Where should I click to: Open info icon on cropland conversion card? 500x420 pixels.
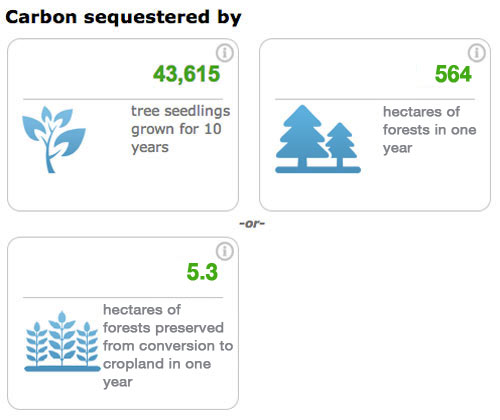coord(225,251)
